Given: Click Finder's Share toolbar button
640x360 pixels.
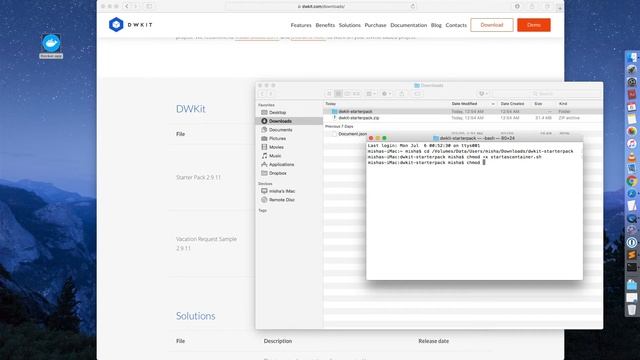Looking at the screenshot, I should coord(402,94).
